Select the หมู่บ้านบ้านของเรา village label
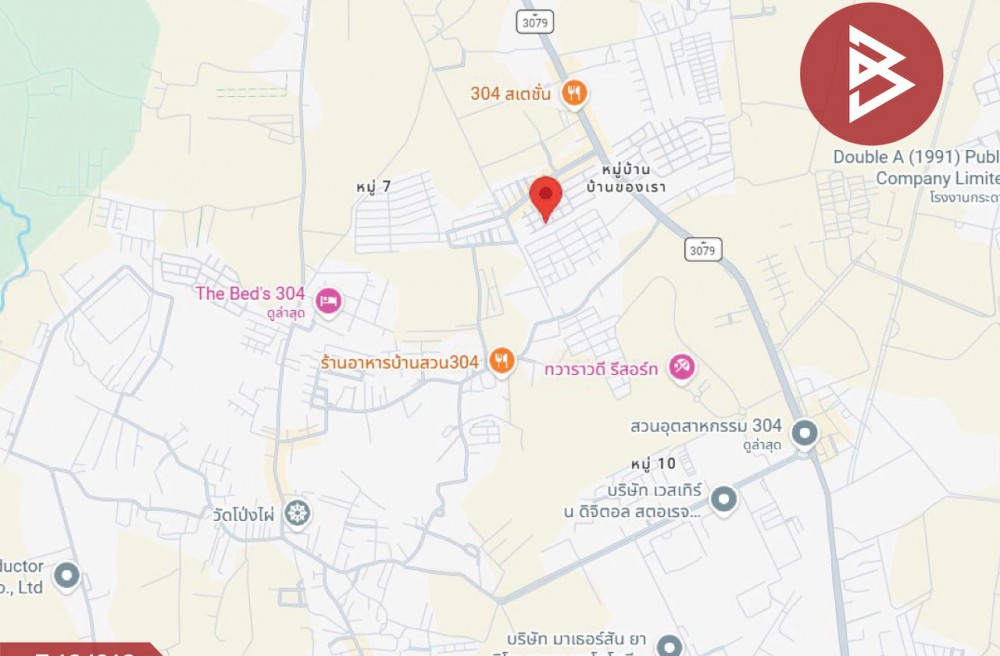Viewport: 1000px width, 656px height. coord(626,178)
